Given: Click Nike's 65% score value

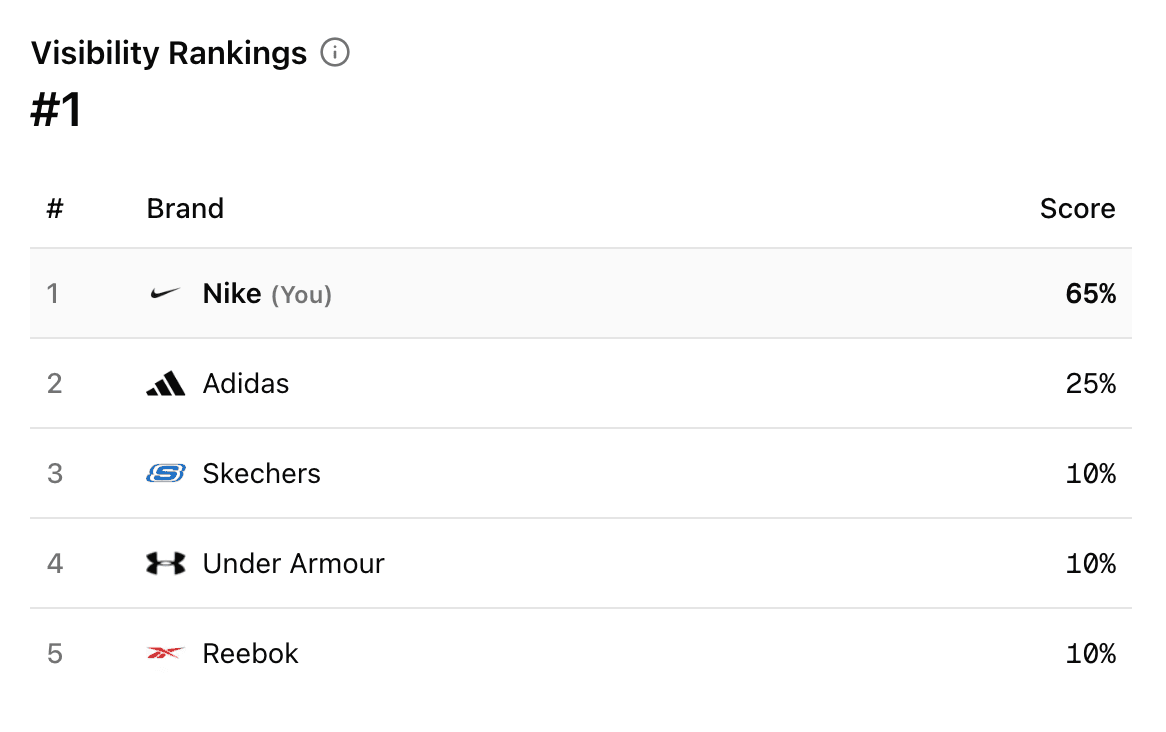Looking at the screenshot, I should click(1090, 294).
